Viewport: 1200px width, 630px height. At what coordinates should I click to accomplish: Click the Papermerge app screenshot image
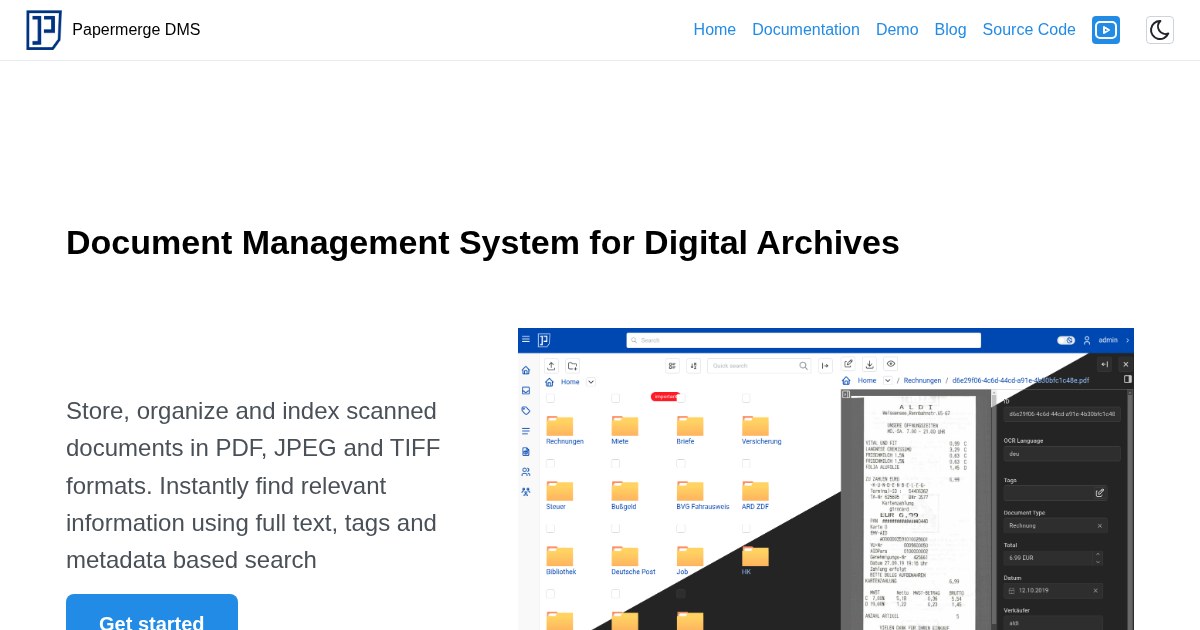[x=826, y=479]
